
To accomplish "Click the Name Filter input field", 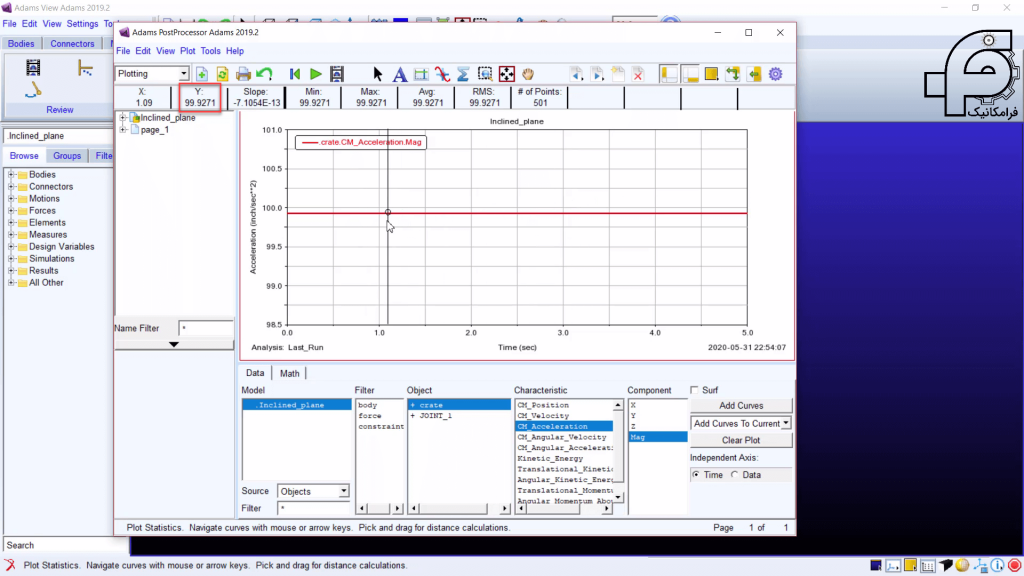I will (x=206, y=328).
